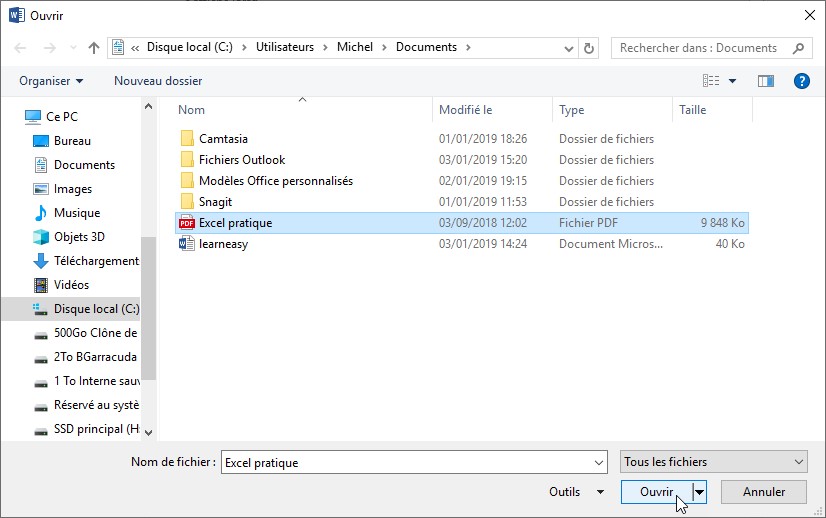
Task: Select the Excel pratique PDF file
Action: point(235,223)
